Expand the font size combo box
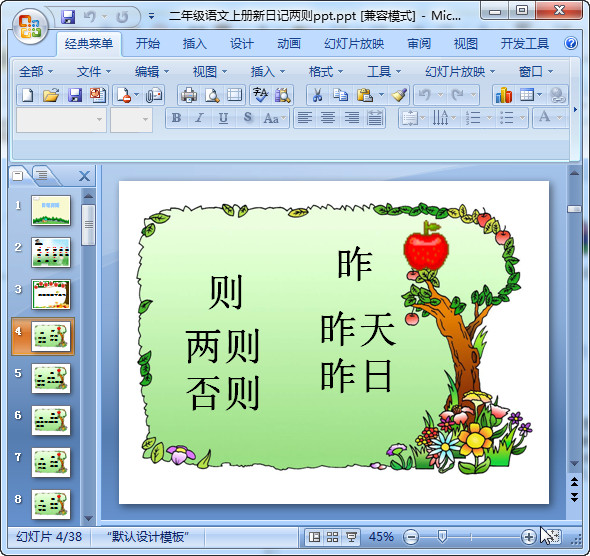This screenshot has width=590, height=556. tap(145, 120)
